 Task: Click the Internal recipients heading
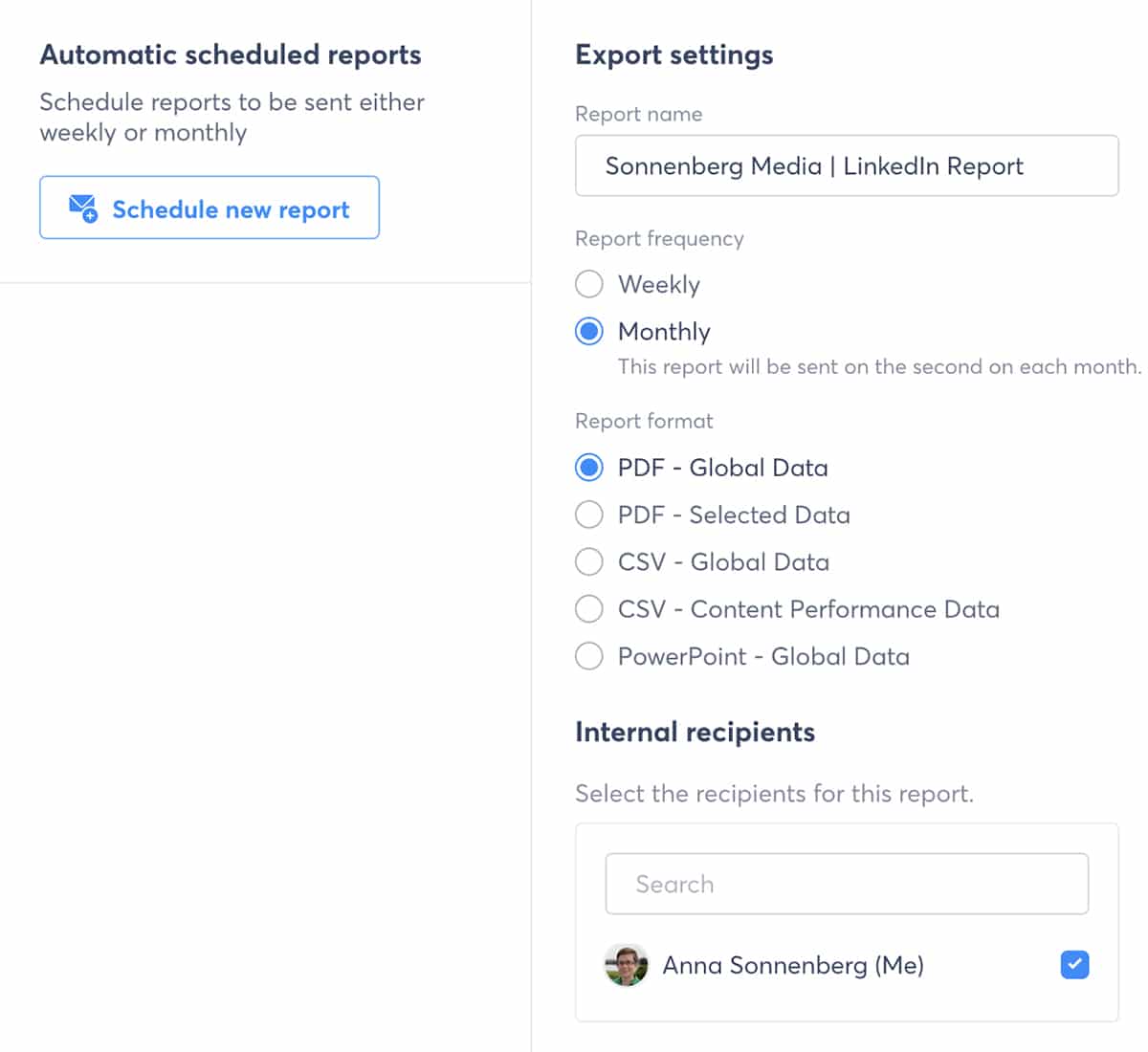coord(695,733)
